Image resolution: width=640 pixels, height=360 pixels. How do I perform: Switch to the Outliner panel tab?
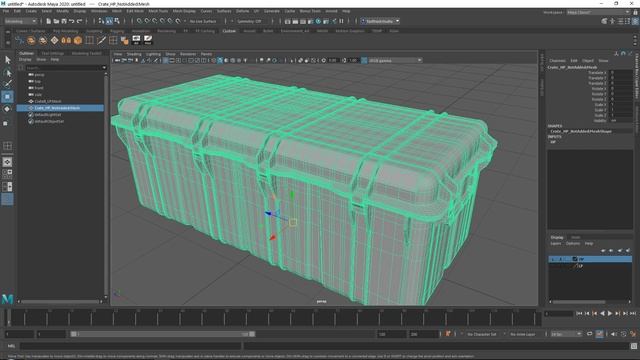click(27, 53)
